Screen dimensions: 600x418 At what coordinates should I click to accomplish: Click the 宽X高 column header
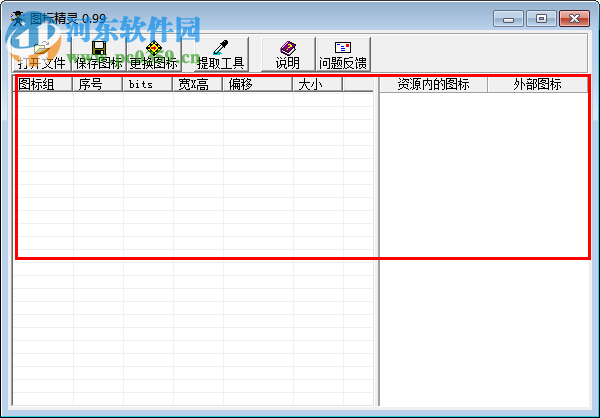tap(198, 84)
